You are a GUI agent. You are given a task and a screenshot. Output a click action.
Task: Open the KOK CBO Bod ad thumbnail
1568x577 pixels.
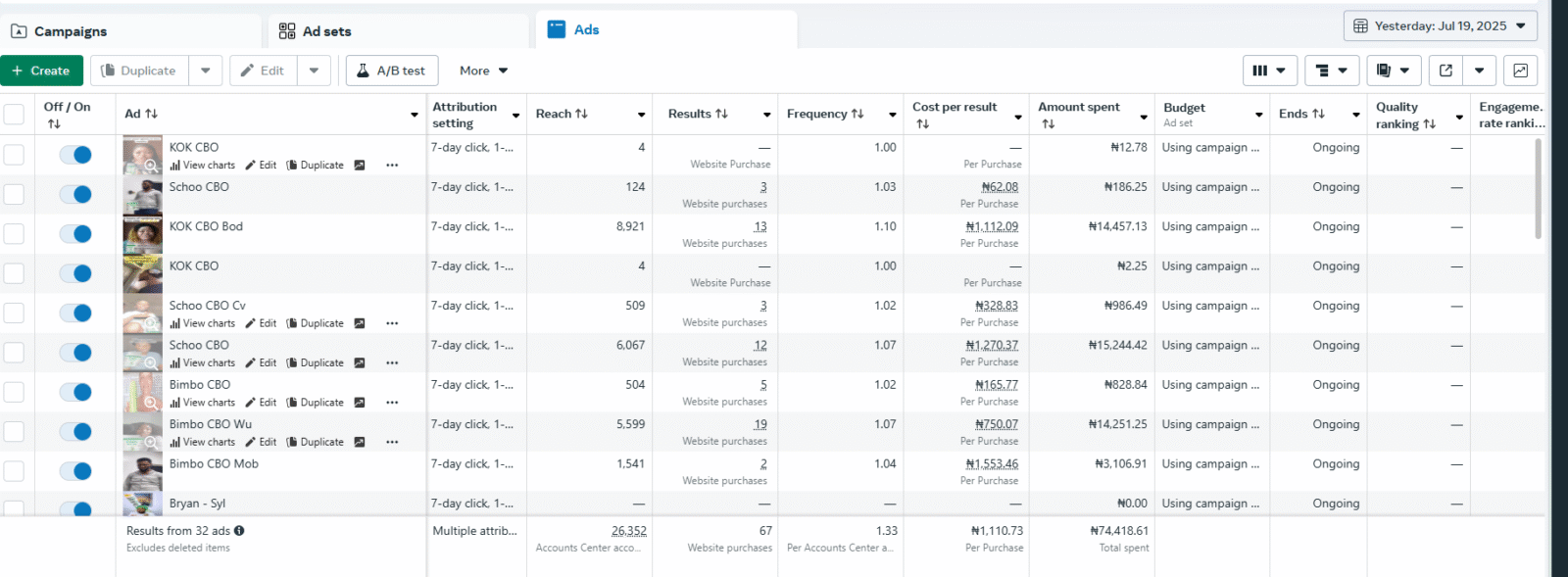pos(142,235)
